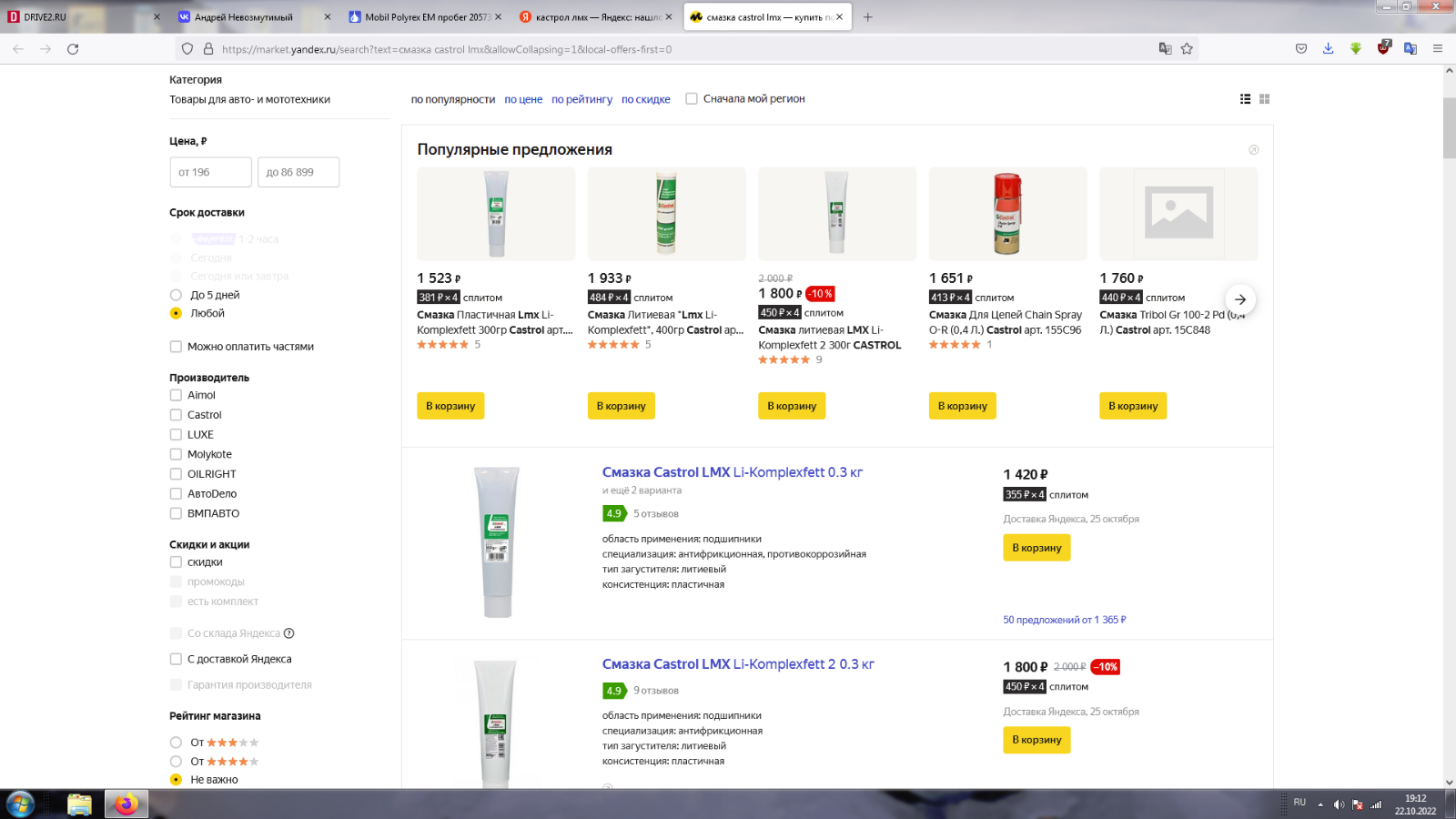Viewport: 1456px width, 819px height.
Task: Add the 1 420 ₽ listing to cart
Action: click(1037, 548)
